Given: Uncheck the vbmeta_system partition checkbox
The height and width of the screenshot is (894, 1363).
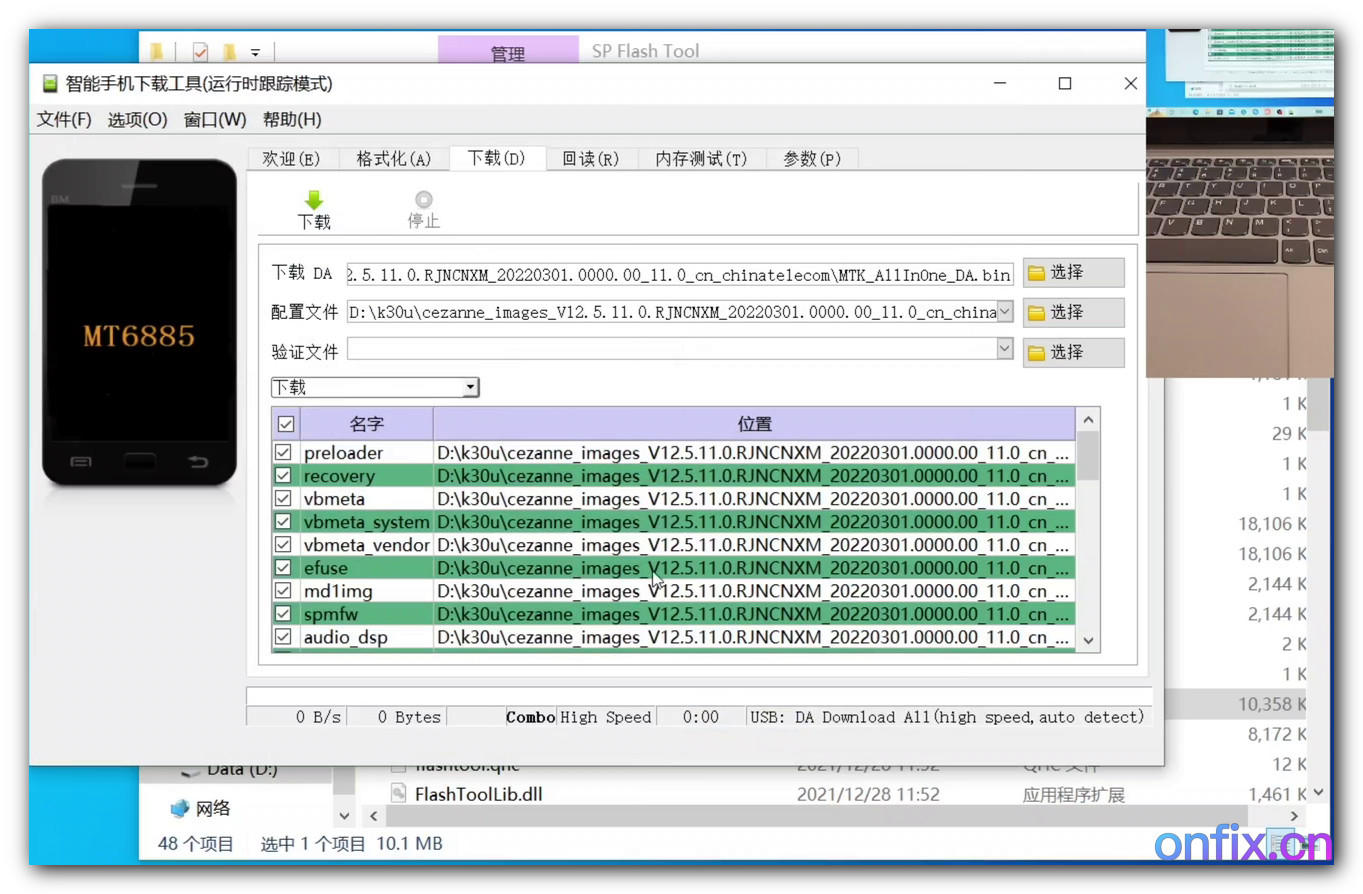Looking at the screenshot, I should click(x=284, y=522).
